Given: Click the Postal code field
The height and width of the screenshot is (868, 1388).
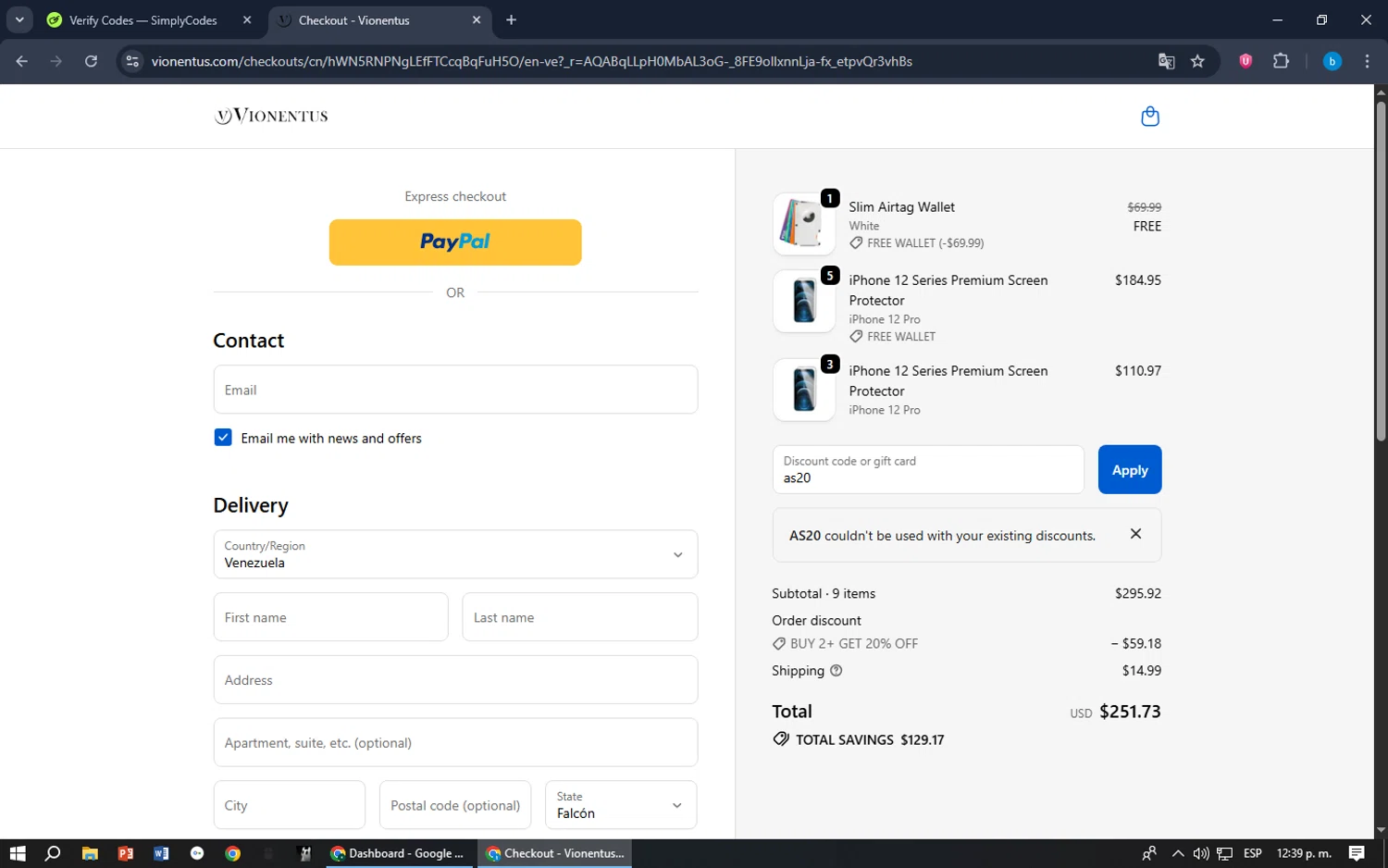Looking at the screenshot, I should pyautogui.click(x=455, y=805).
